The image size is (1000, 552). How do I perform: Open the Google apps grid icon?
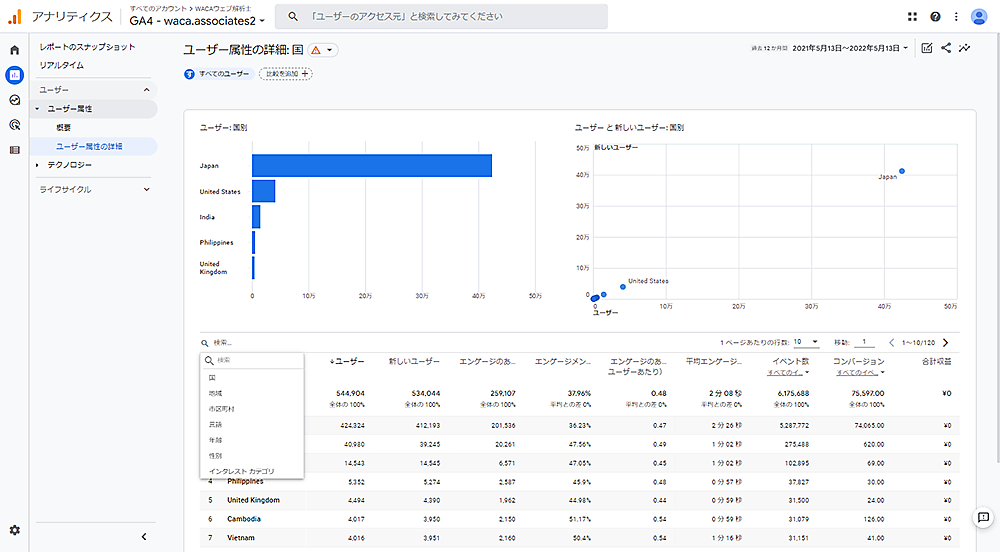pyautogui.click(x=912, y=17)
